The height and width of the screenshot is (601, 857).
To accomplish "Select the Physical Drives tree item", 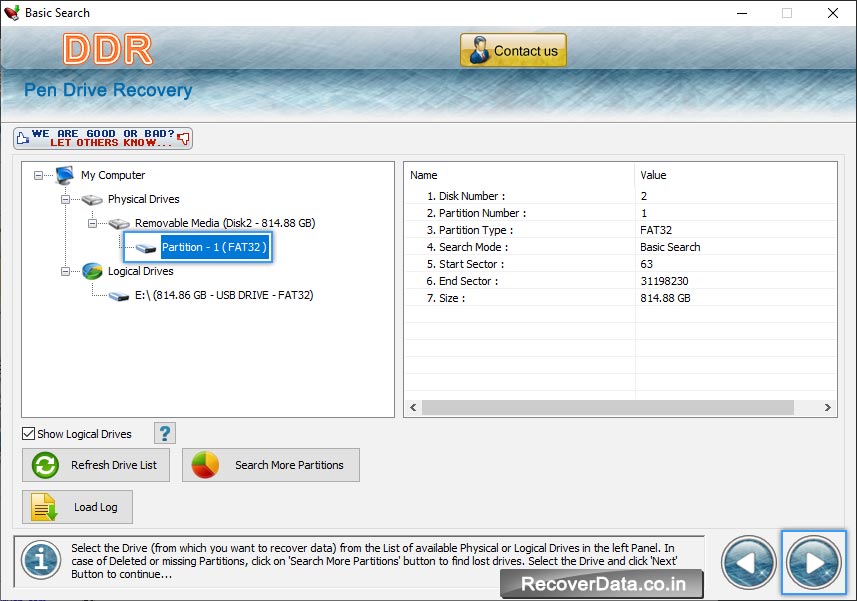I will (144, 199).
